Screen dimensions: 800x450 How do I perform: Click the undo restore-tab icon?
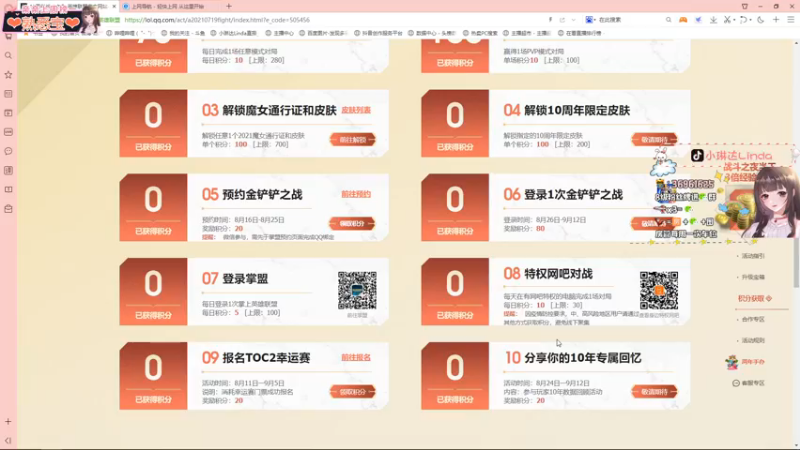[743, 20]
